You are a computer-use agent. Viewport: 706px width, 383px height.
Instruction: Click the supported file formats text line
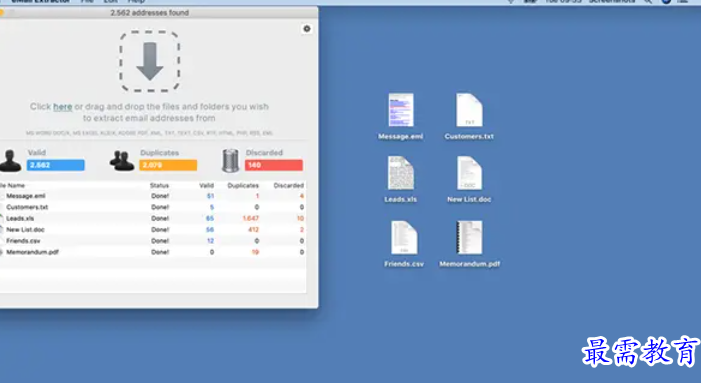coord(149,133)
